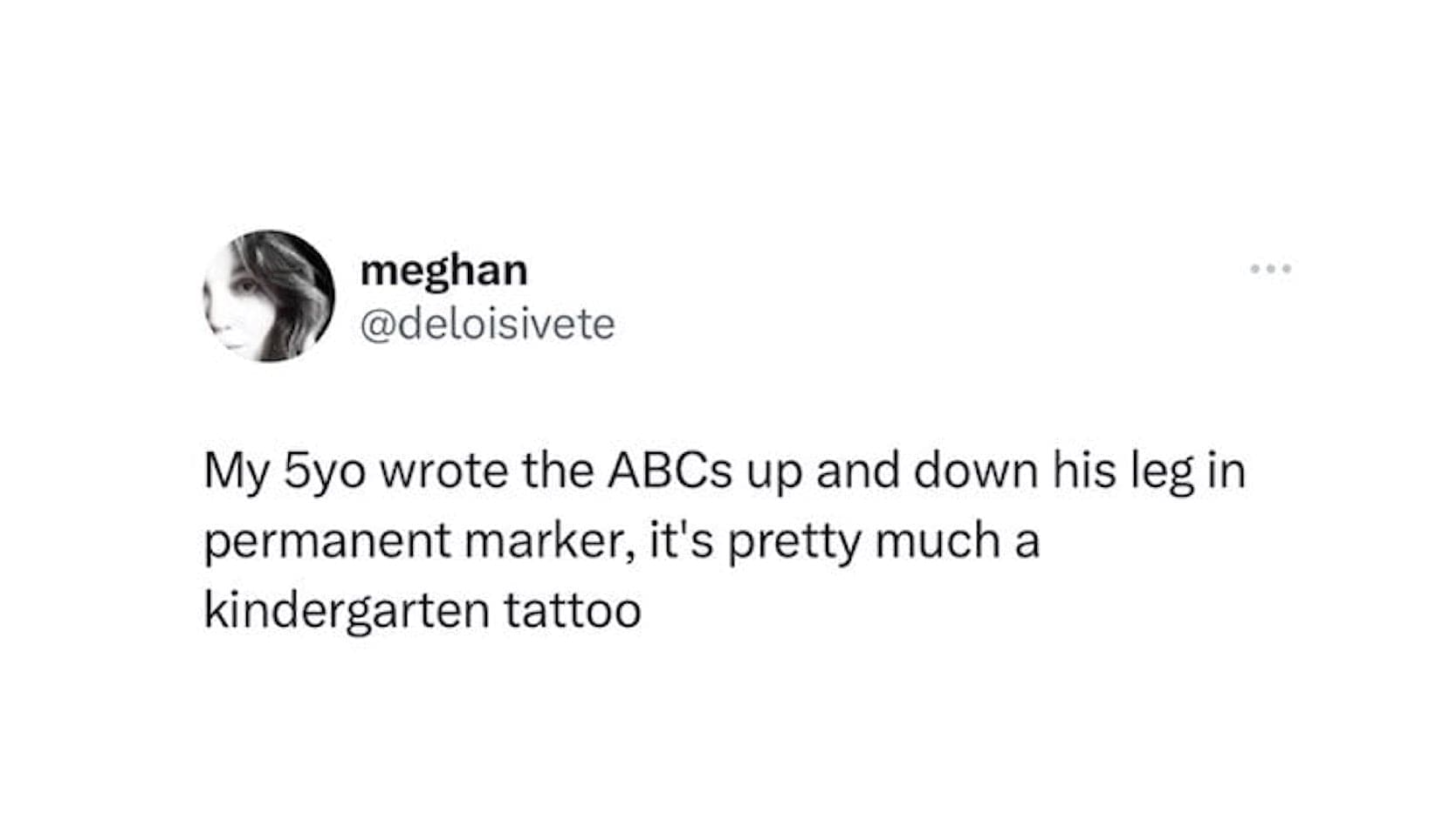Click the word 'it's' in the tweet
Image resolution: width=1456 pixels, height=831 pixels.
(683, 540)
